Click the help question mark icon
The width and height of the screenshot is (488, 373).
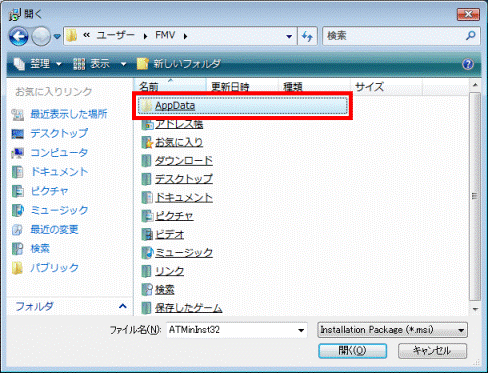point(468,64)
